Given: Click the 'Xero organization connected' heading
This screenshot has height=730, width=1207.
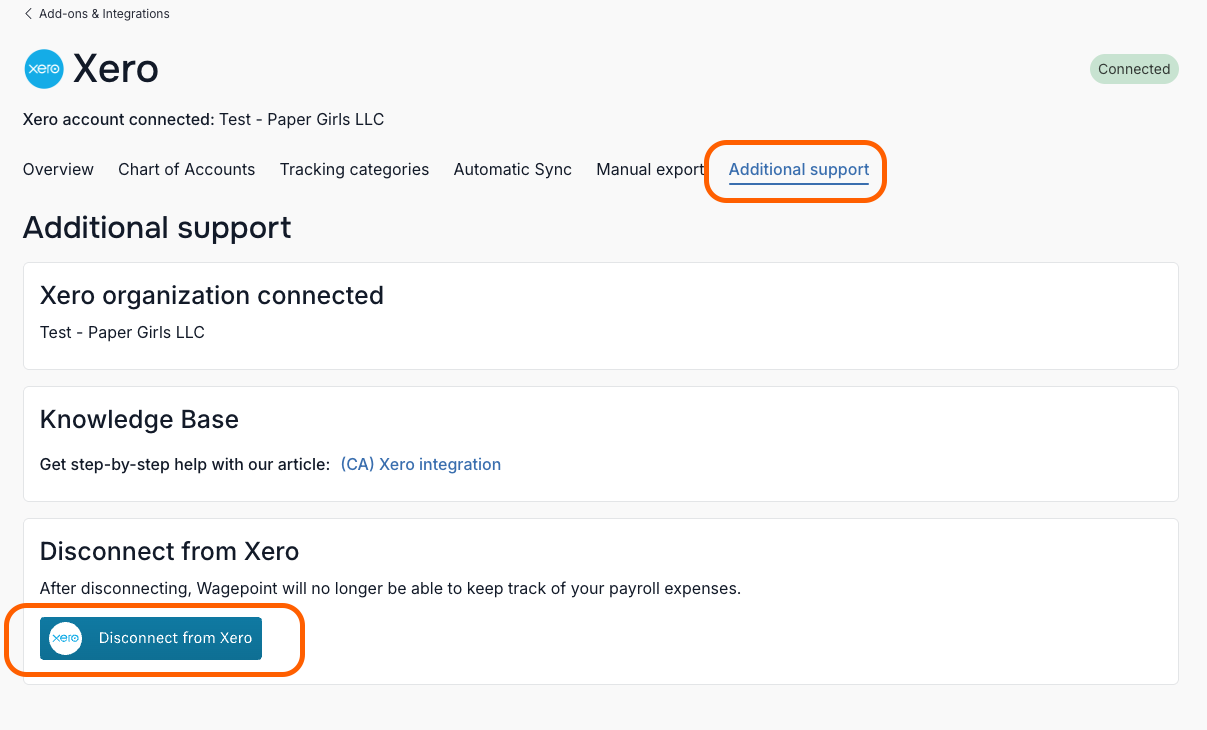Looking at the screenshot, I should click(212, 296).
